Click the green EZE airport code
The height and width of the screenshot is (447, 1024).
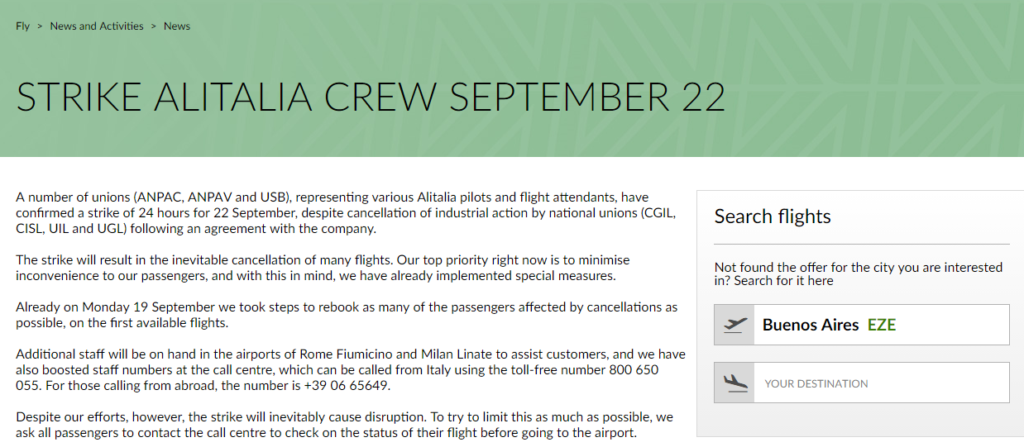(x=882, y=325)
